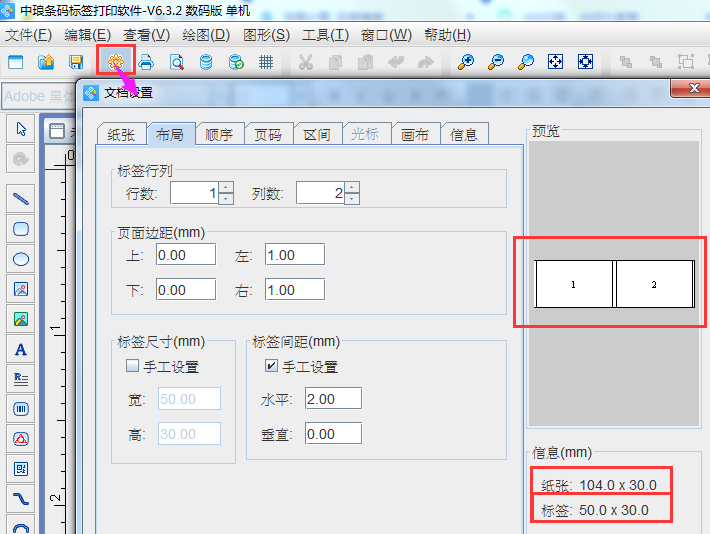Click the print icon in toolbar
The height and width of the screenshot is (534, 710).
point(146,62)
